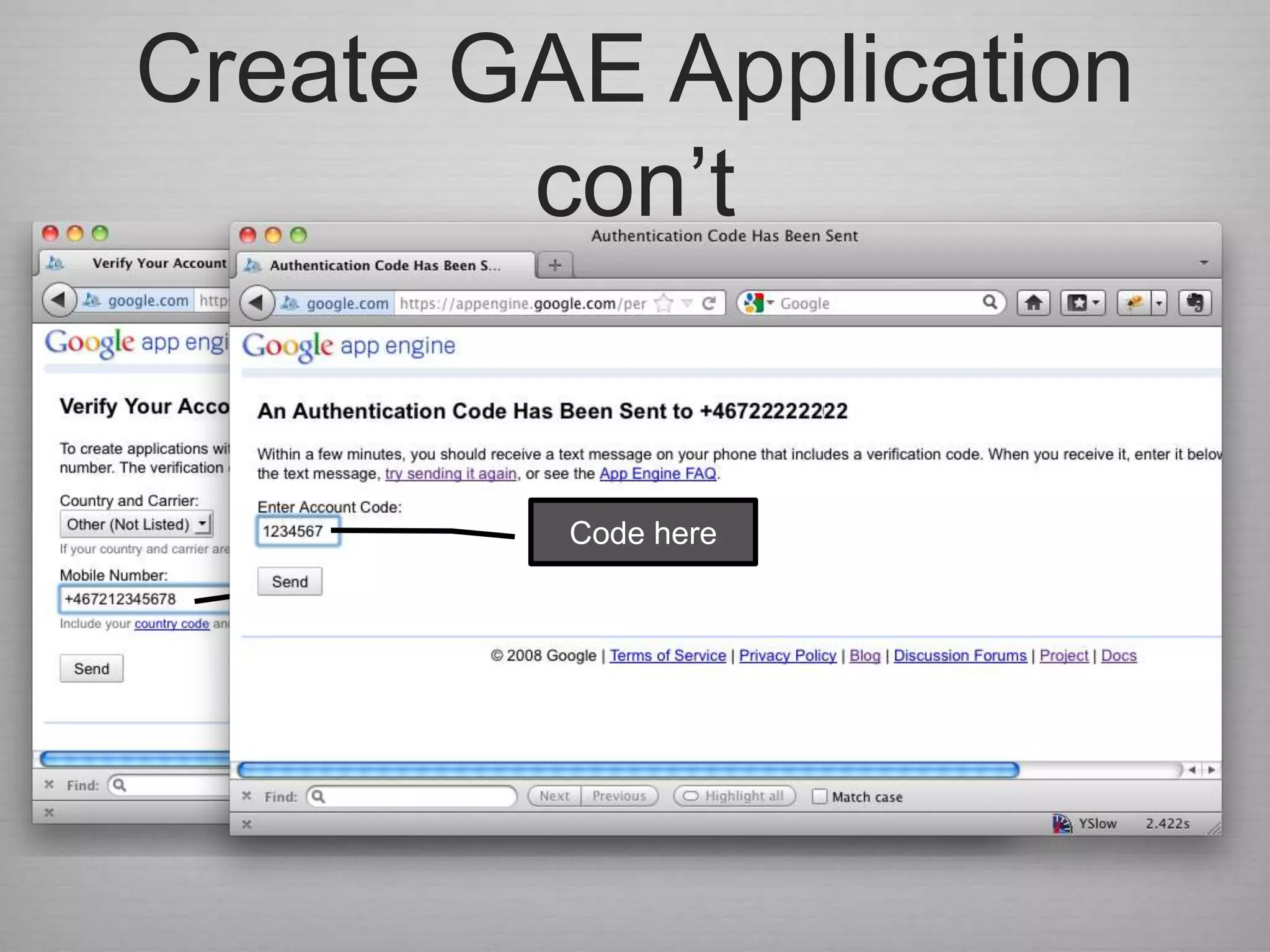Open the search engine selector icon
Viewport: 1270px width, 952px height.
pos(758,303)
